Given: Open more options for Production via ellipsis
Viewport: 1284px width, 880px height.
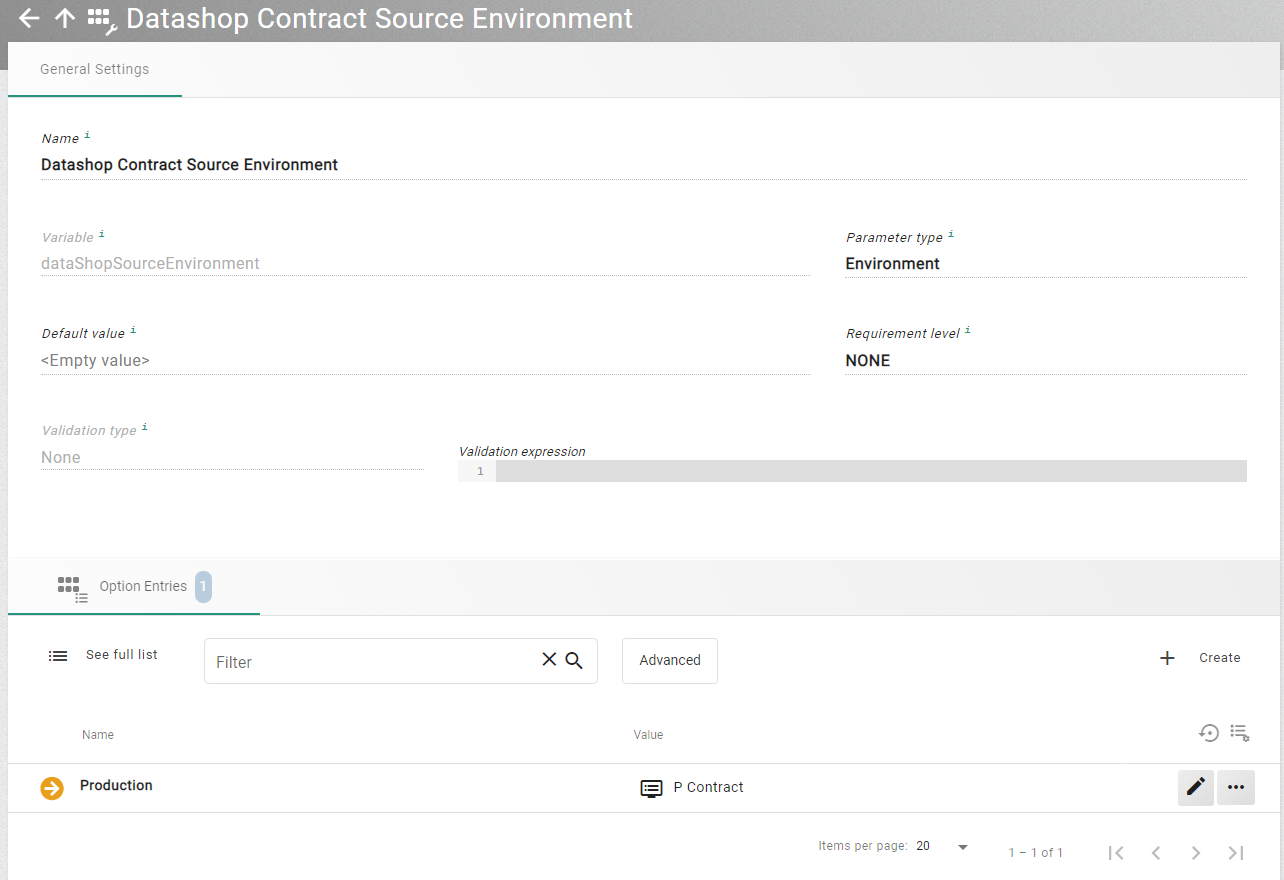Looking at the screenshot, I should (1235, 787).
